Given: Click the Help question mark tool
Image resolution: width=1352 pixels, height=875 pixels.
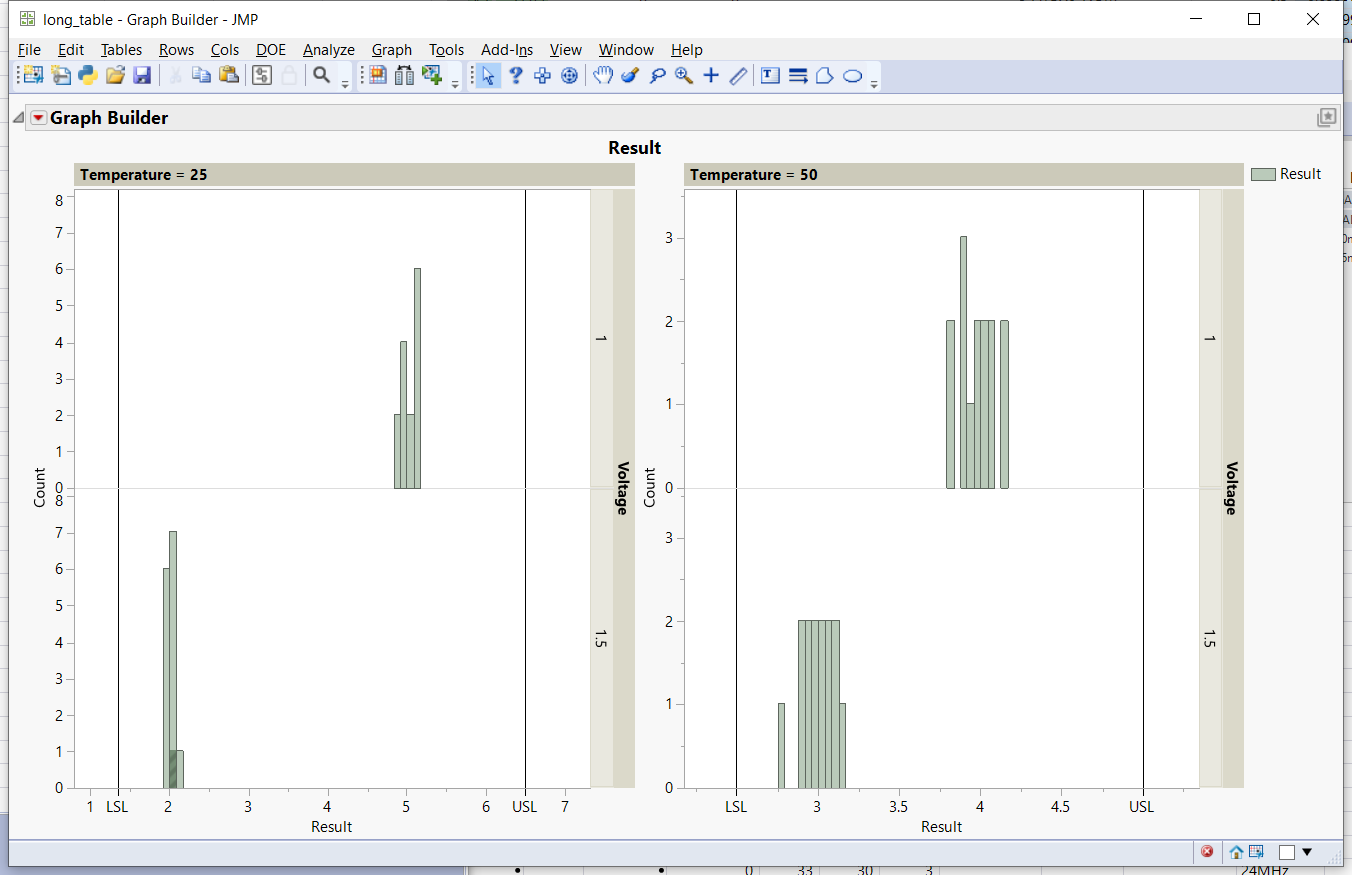Looking at the screenshot, I should tap(516, 75).
